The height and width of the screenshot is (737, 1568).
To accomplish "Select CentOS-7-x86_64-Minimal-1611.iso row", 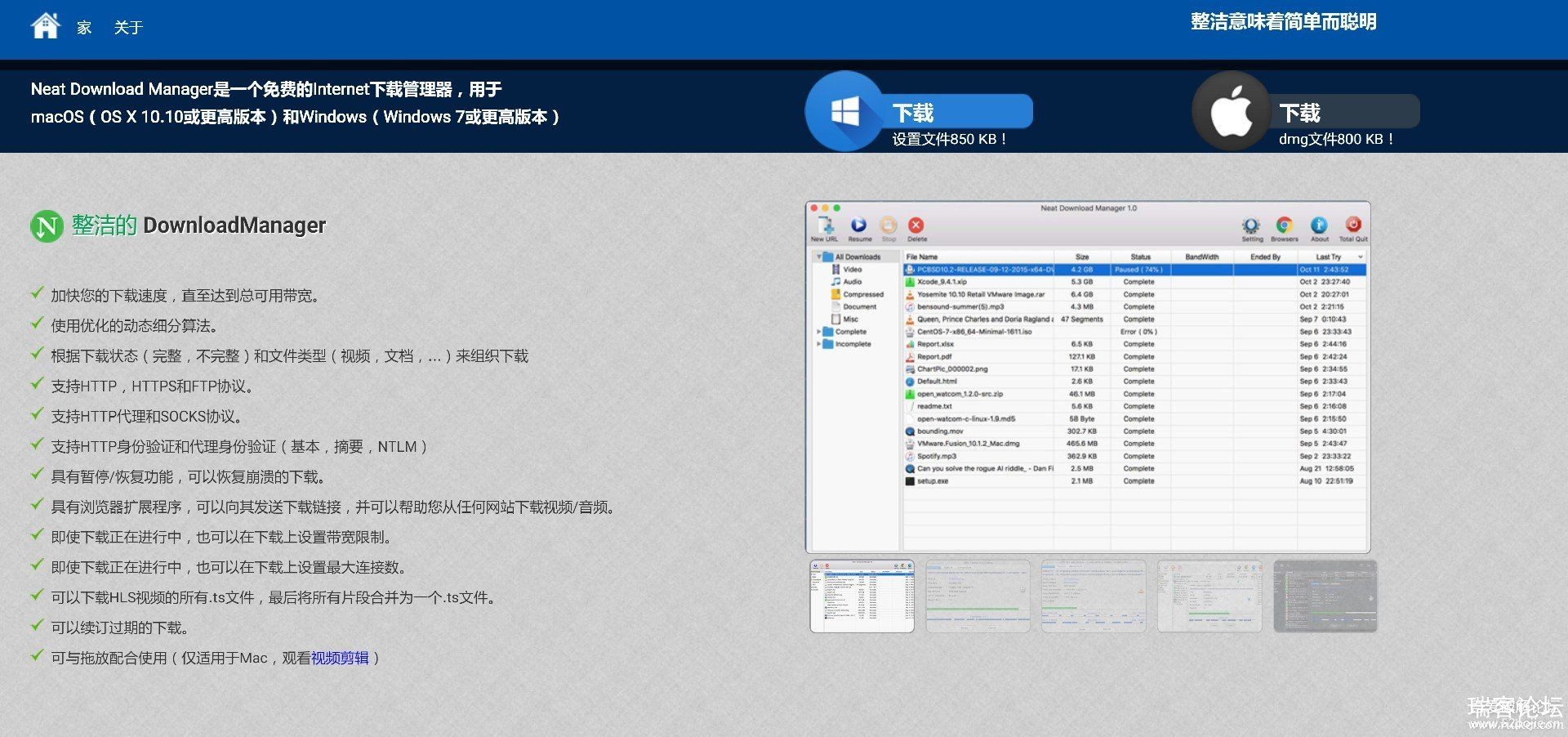I will [1134, 332].
